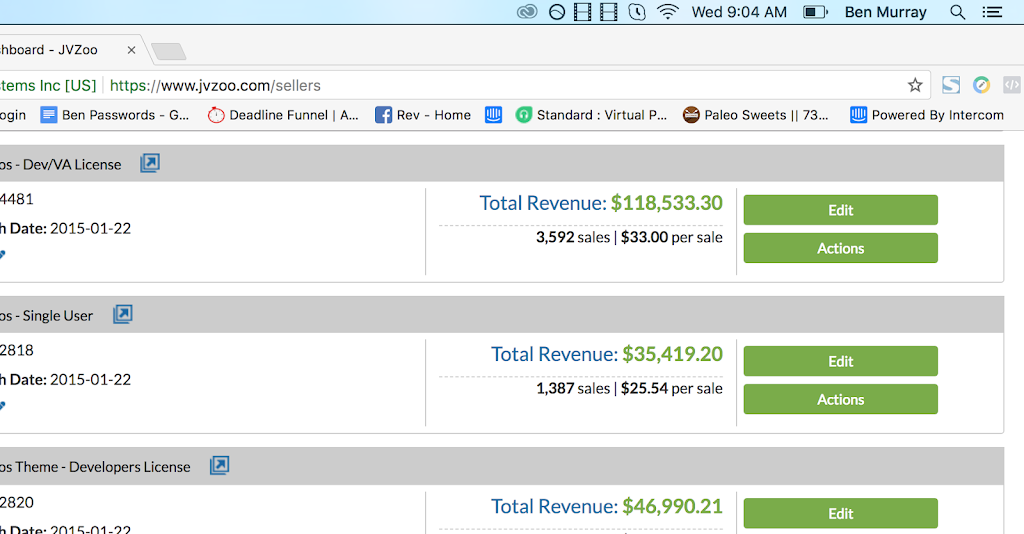Click the Wi-Fi status icon
Image resolution: width=1024 pixels, height=534 pixels.
point(667,12)
